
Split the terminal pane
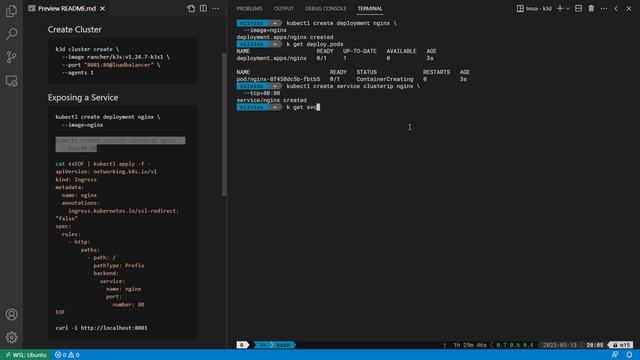[578, 9]
